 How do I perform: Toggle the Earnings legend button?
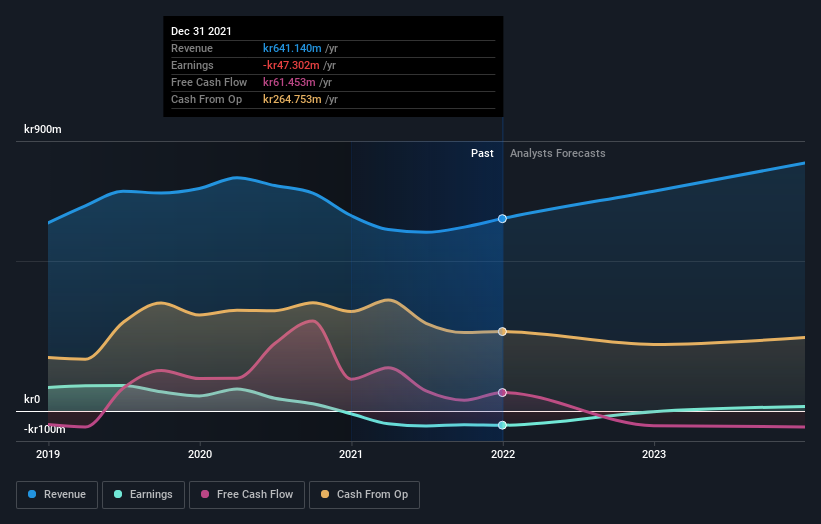point(143,495)
